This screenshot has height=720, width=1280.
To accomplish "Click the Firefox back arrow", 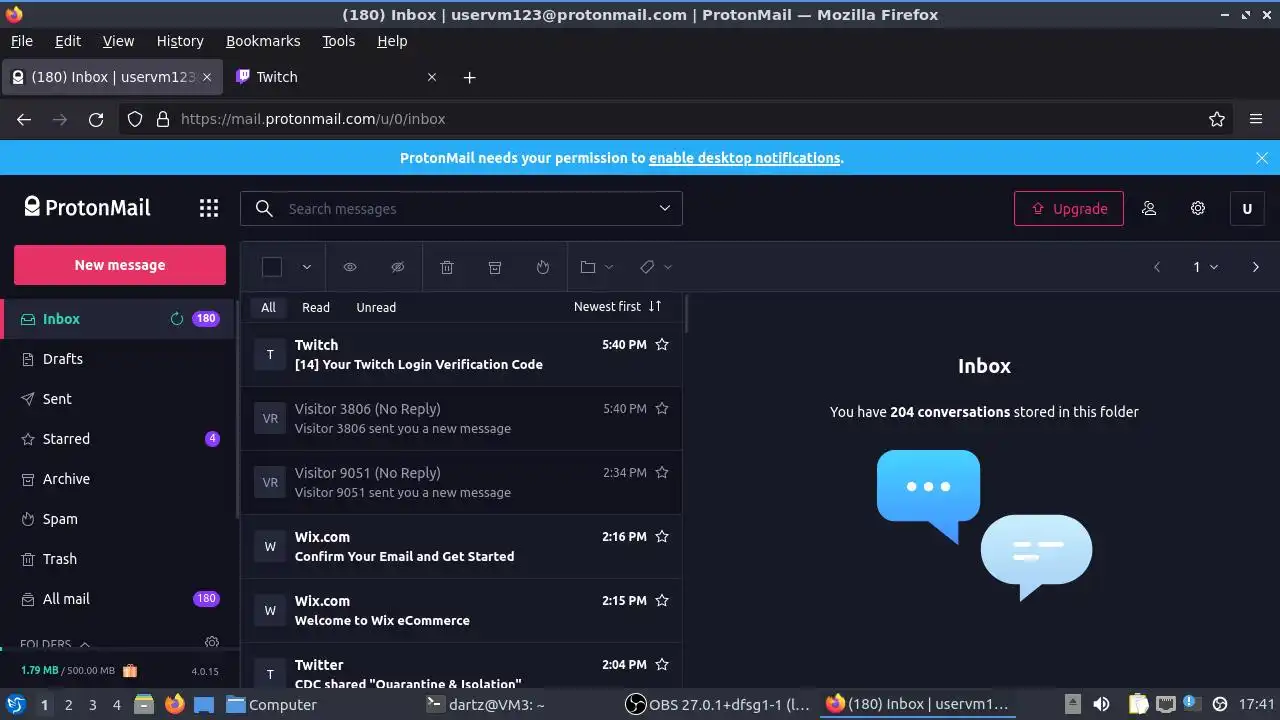I will [24, 119].
